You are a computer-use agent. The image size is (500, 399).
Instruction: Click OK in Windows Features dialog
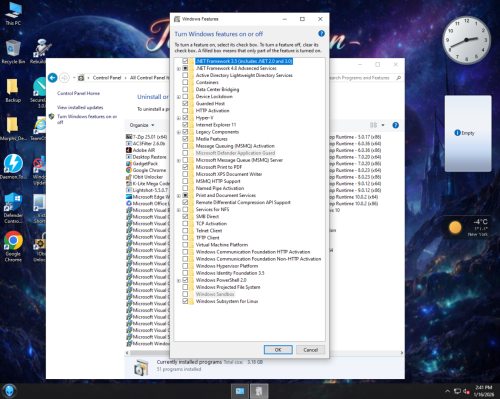point(278,350)
